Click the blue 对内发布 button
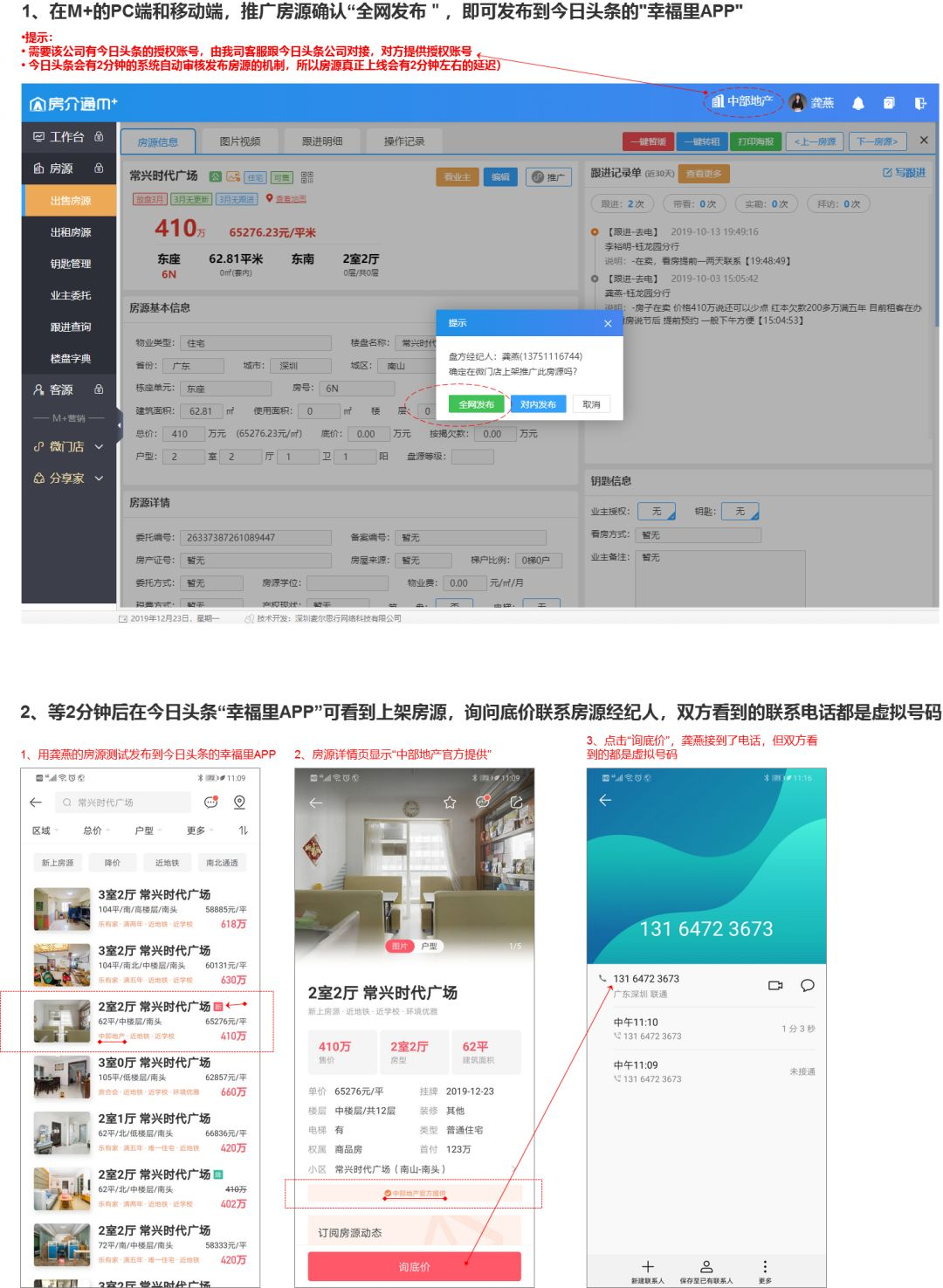Image resolution: width=943 pixels, height=1288 pixels. click(538, 404)
